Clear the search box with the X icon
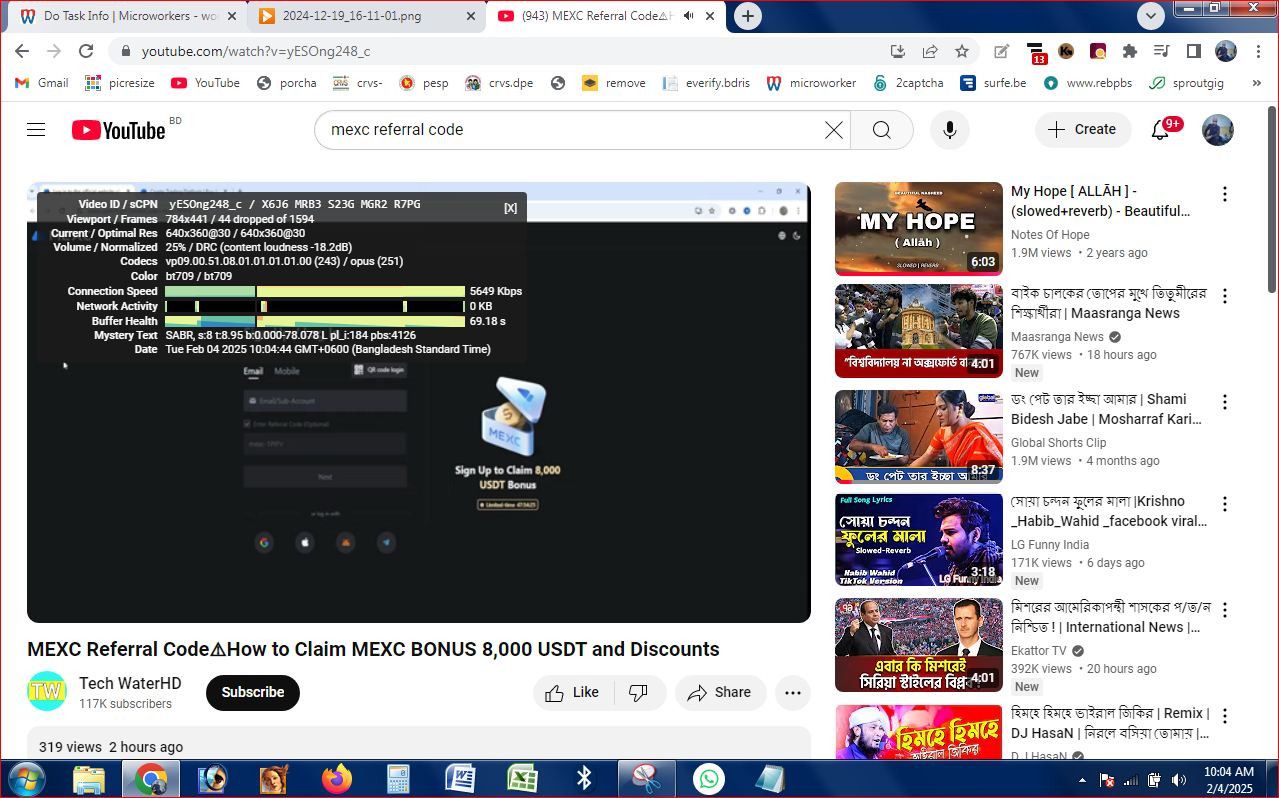Image resolution: width=1279 pixels, height=798 pixels. 833,130
